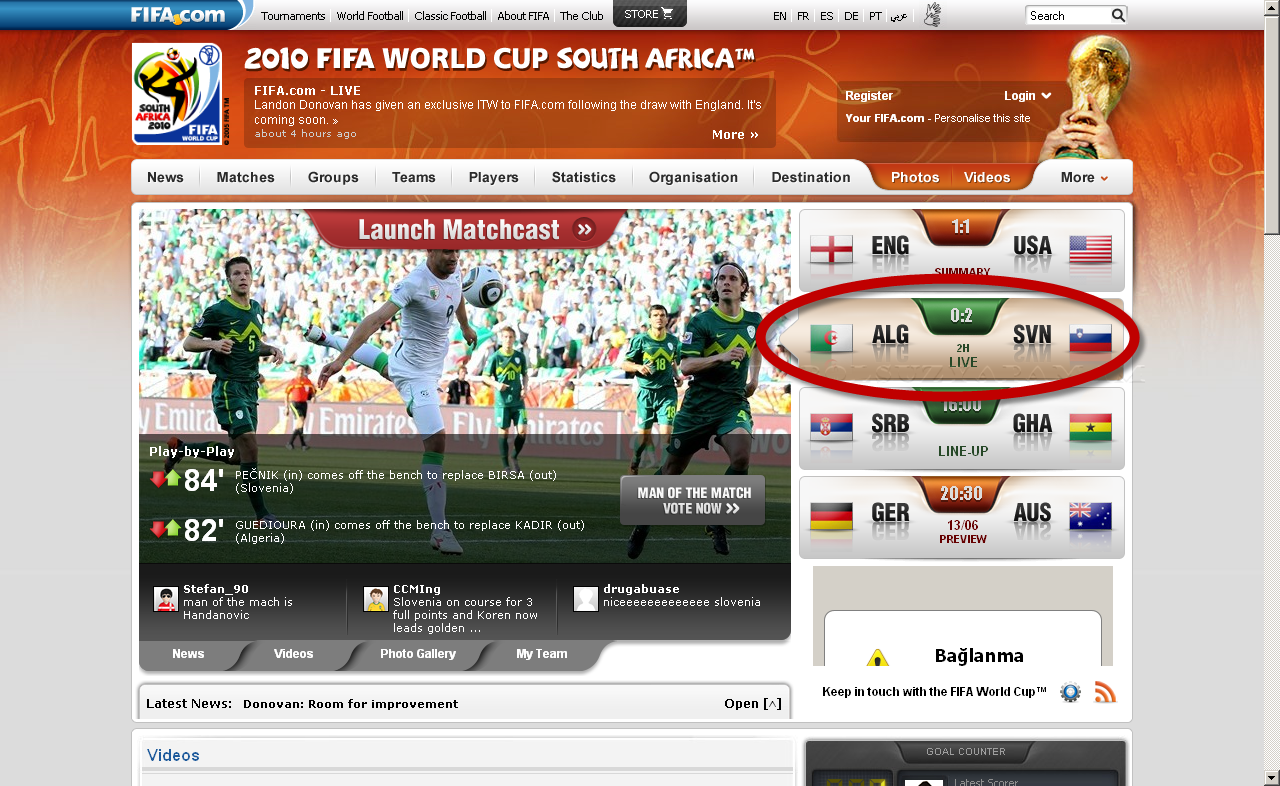The image size is (1280, 786).
Task: Go to the Players nav tab
Action: [493, 177]
